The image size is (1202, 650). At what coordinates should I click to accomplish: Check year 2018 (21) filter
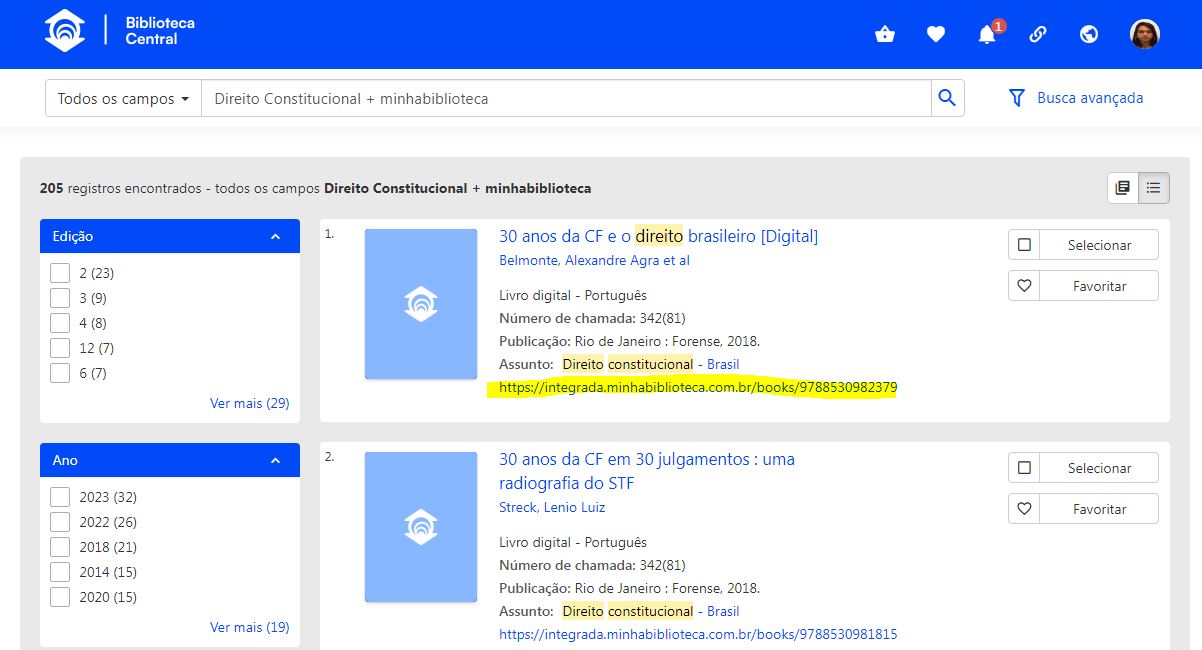(x=60, y=547)
